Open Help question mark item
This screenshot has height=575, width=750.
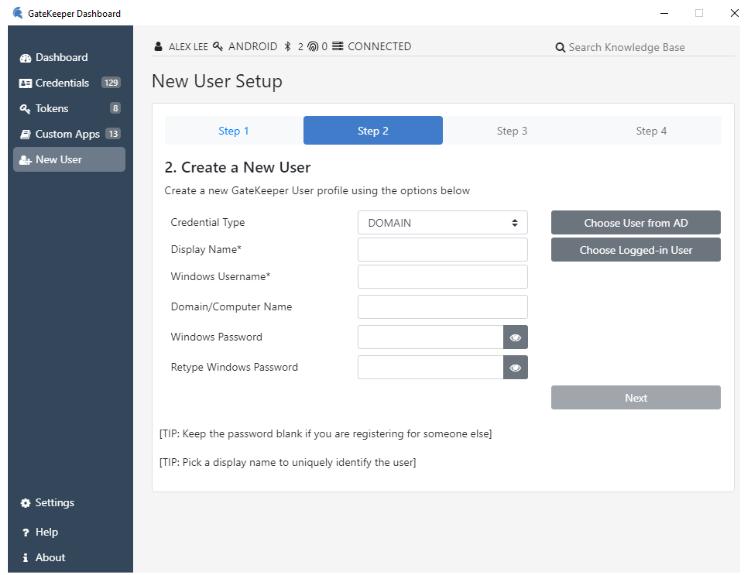tap(26, 532)
